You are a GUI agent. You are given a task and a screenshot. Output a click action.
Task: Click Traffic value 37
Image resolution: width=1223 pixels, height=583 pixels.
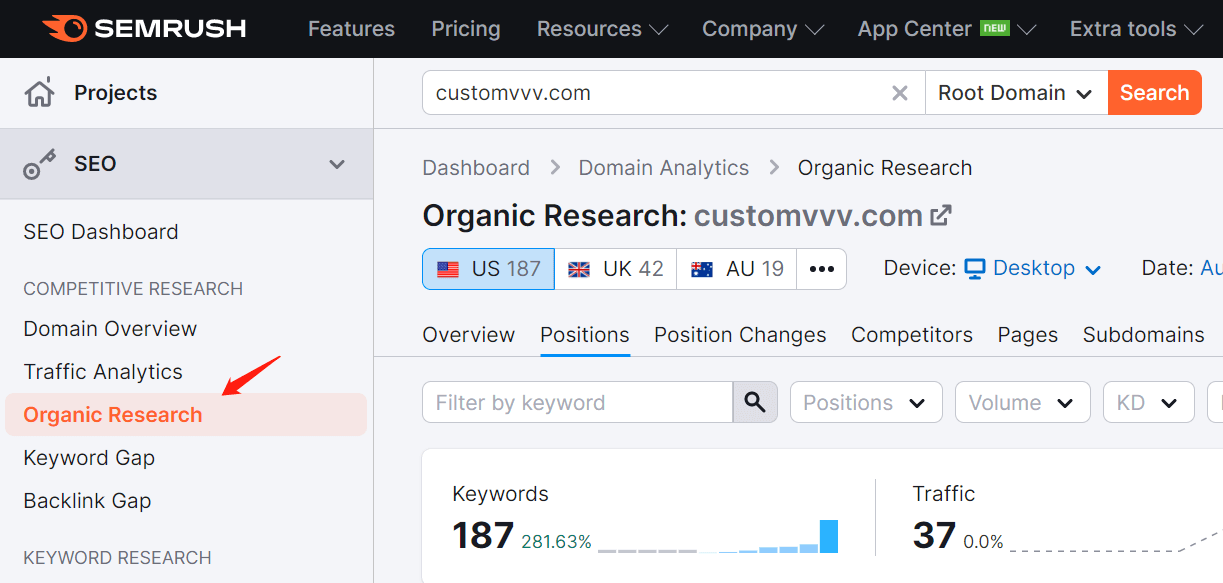pos(934,536)
